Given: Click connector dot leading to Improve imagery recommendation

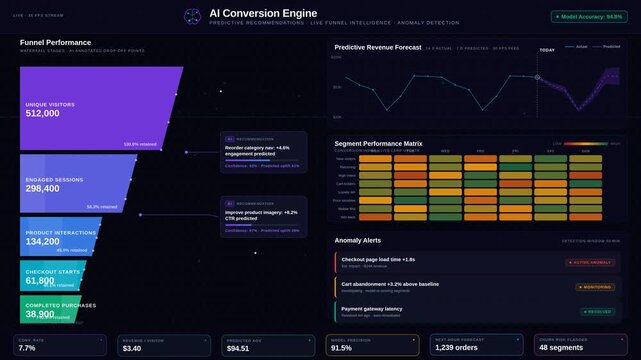Looking at the screenshot, I should (140, 215).
